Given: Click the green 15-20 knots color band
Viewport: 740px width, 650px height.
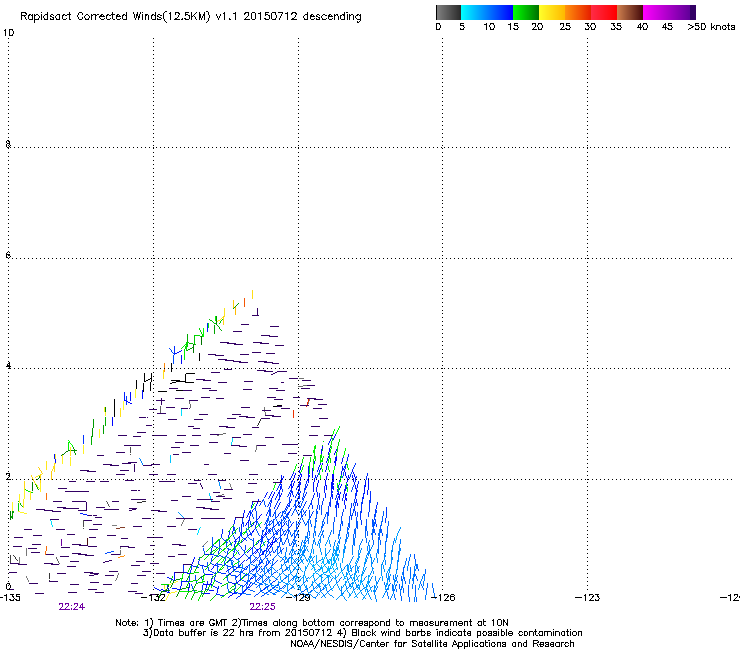Looking at the screenshot, I should click(x=526, y=12).
